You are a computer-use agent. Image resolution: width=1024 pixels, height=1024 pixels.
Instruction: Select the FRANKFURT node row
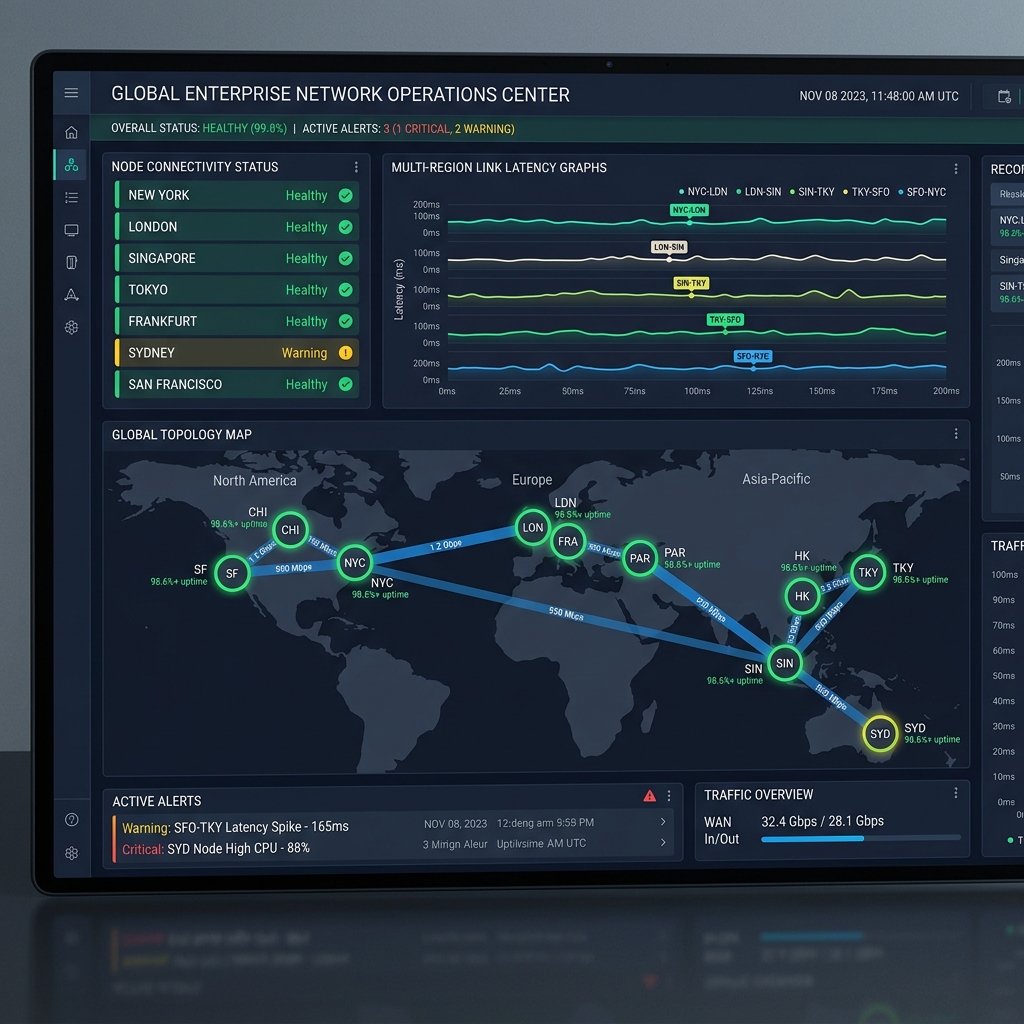236,321
